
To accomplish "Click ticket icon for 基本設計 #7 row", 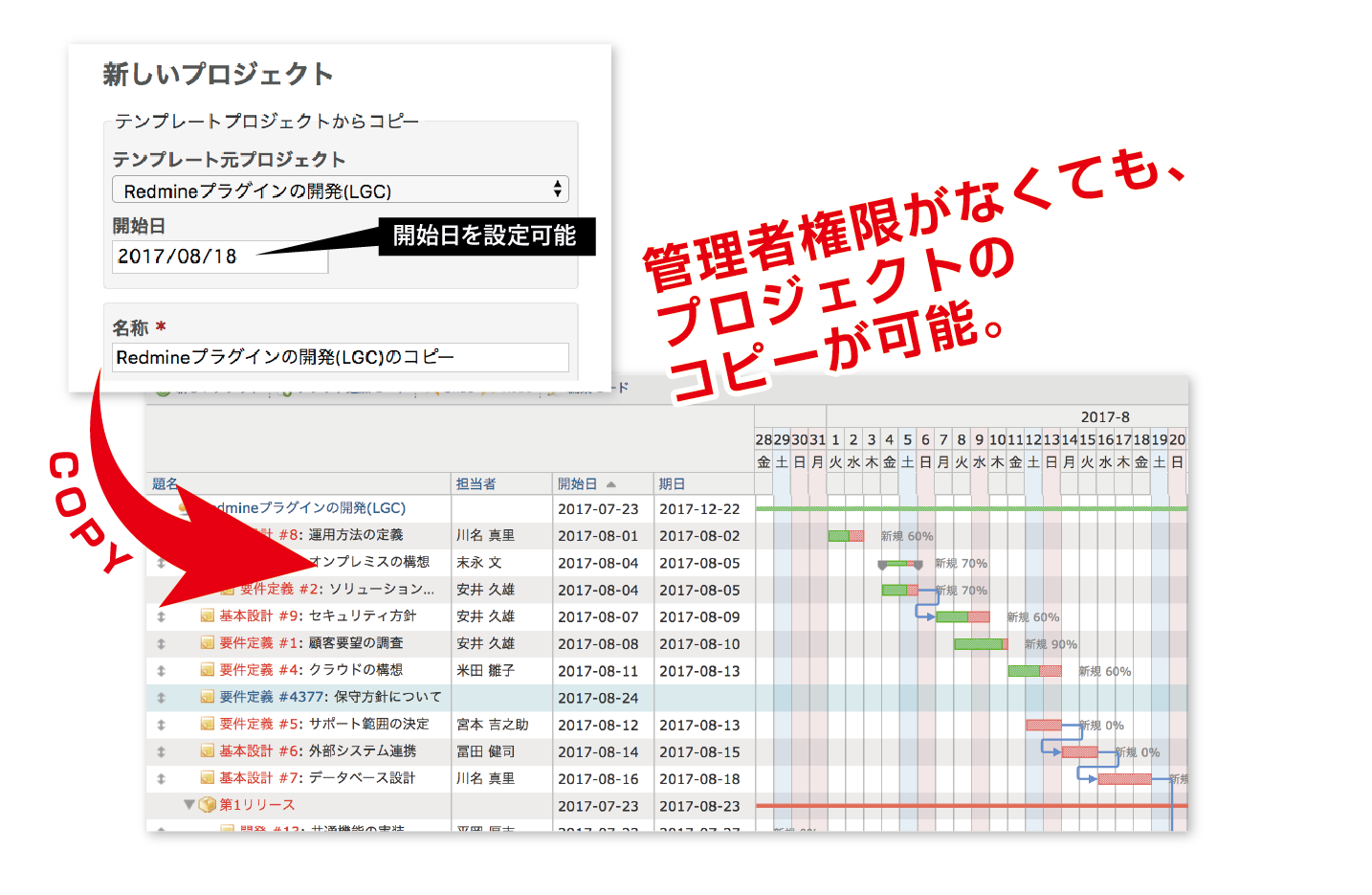I will (207, 778).
